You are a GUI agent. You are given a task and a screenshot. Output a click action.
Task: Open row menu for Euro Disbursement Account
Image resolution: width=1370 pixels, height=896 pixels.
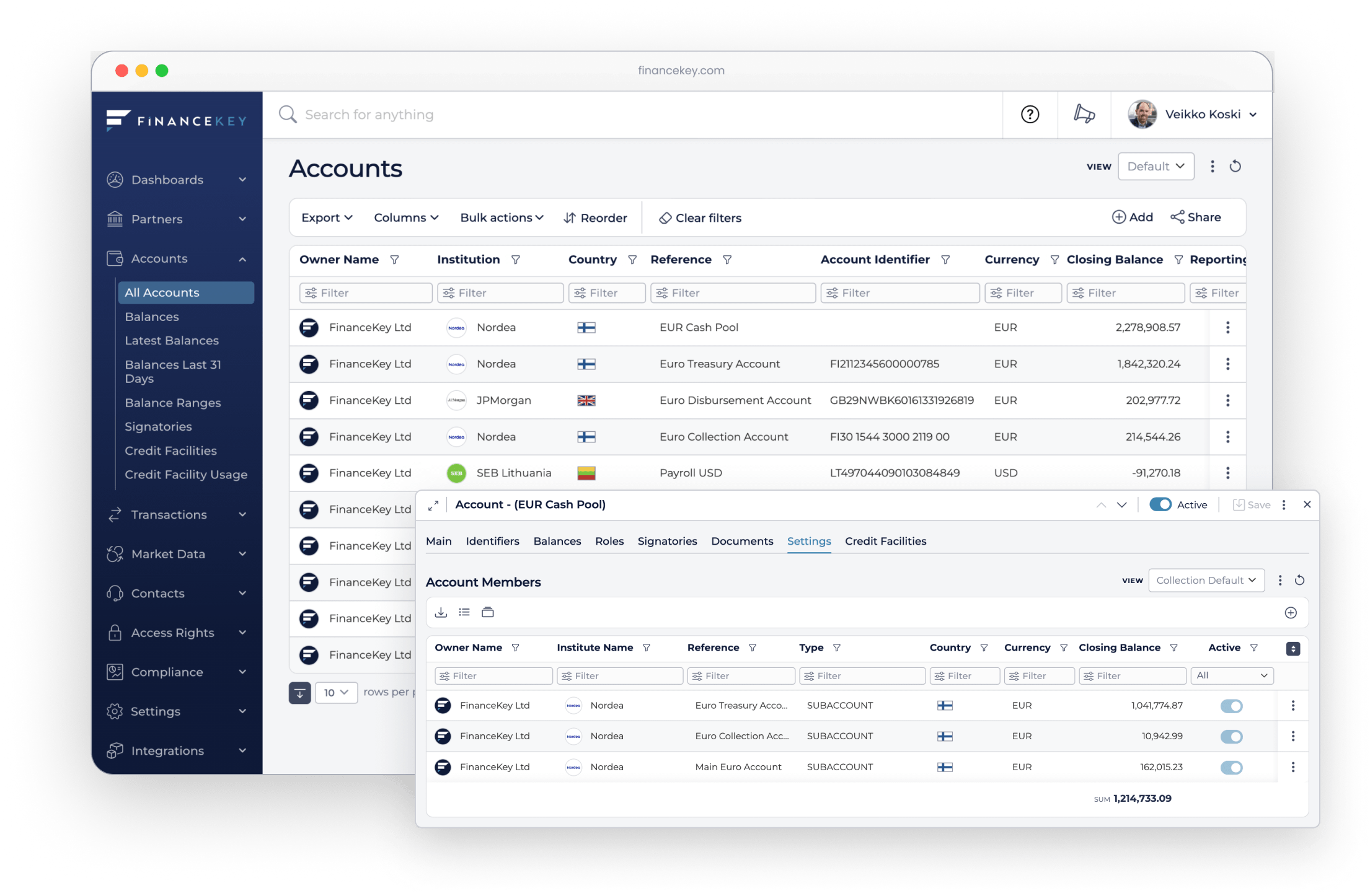[x=1227, y=400]
